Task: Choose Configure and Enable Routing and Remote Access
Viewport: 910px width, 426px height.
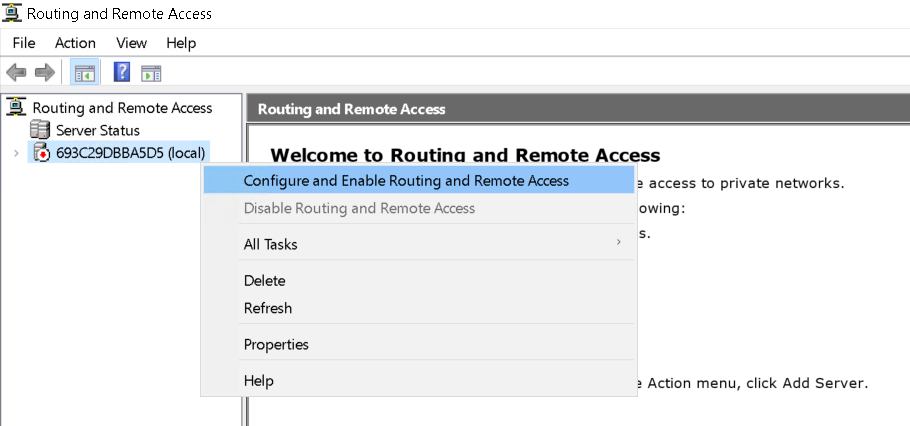Action: coord(406,181)
